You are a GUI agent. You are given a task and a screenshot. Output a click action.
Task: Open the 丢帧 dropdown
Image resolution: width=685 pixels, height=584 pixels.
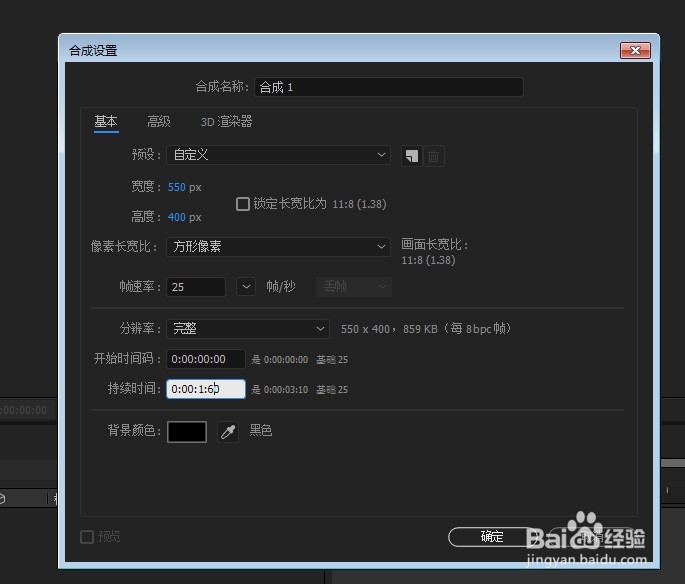354,287
